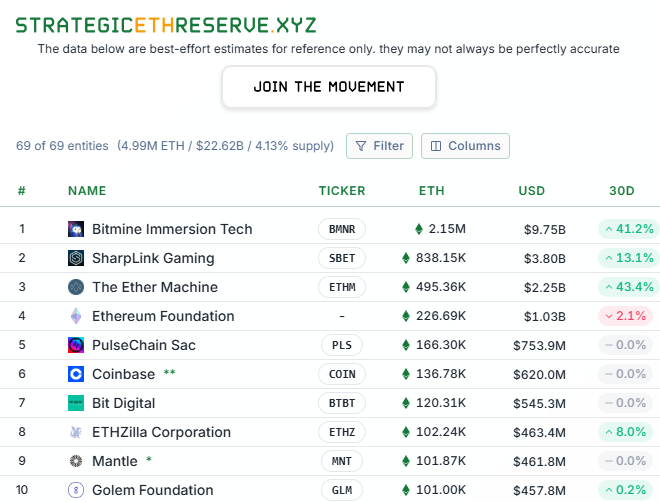The image size is (660, 502).
Task: Click the SharpLink Gaming logo icon
Action: [x=76, y=258]
